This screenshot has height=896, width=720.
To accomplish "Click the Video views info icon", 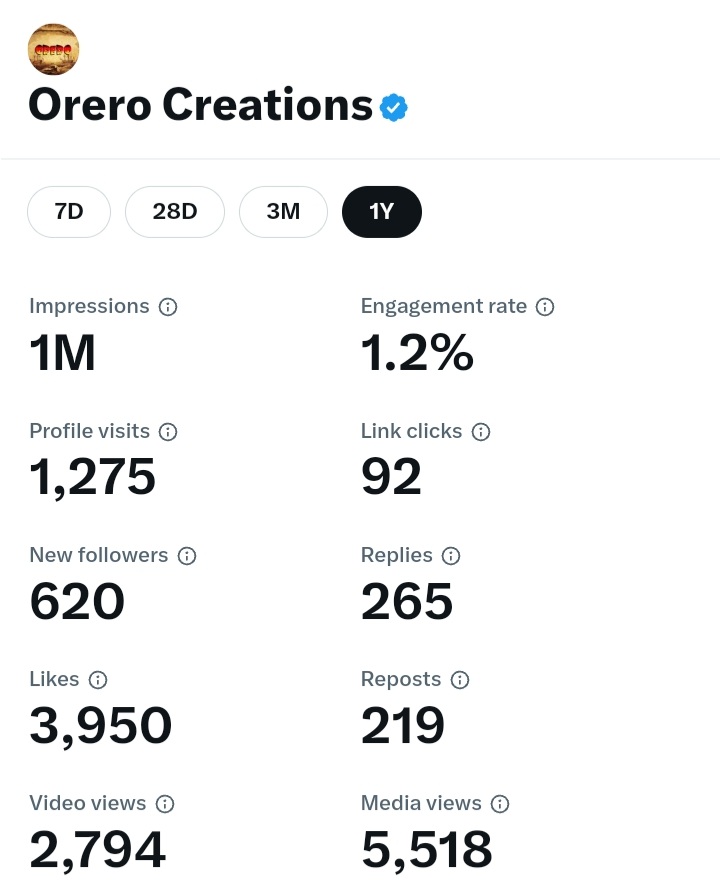I will pos(165,804).
